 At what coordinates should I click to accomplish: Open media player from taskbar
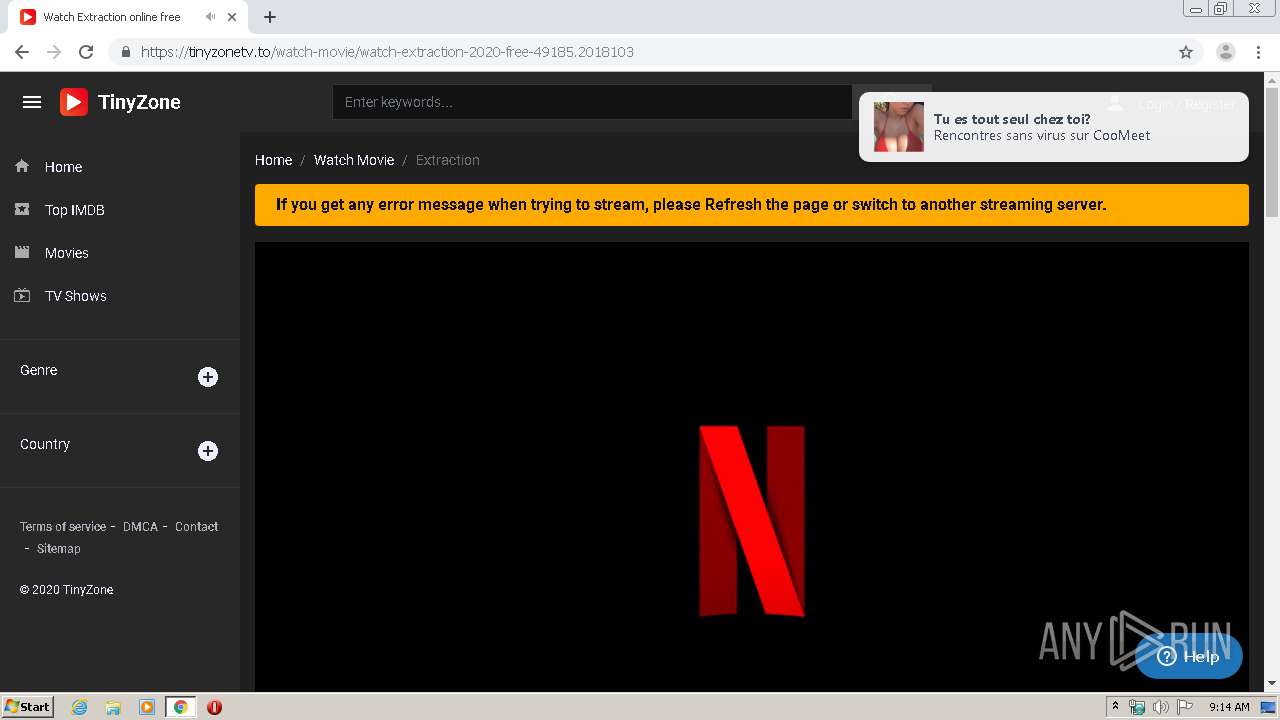147,707
